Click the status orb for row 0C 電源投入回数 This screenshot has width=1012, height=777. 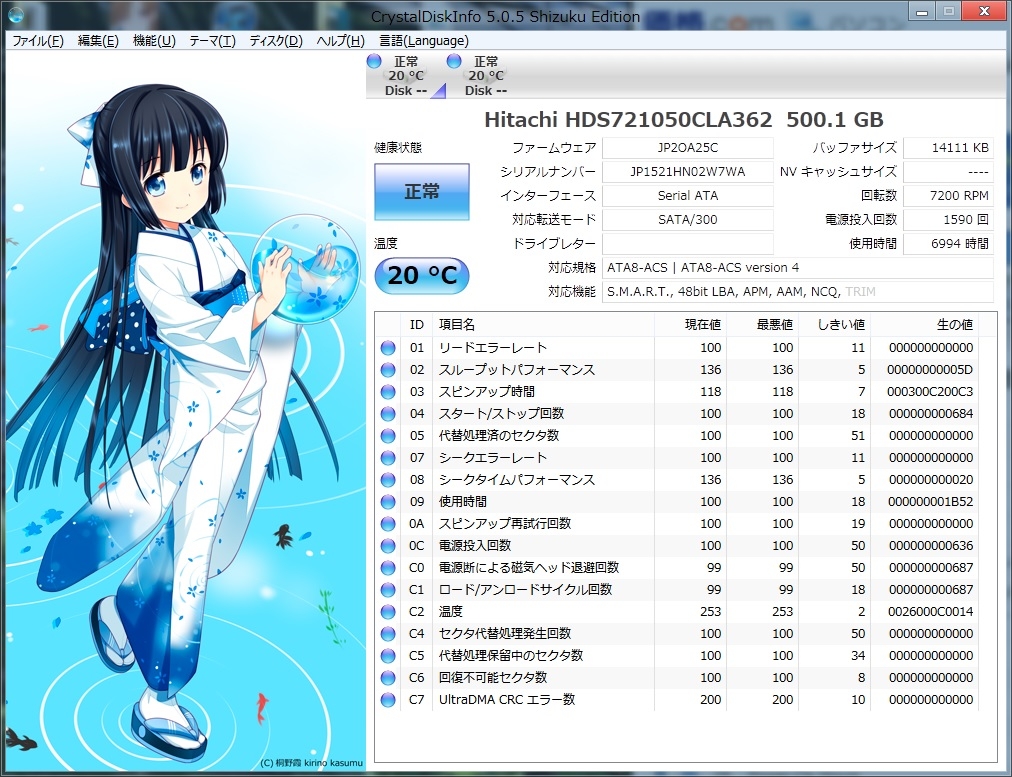click(388, 545)
